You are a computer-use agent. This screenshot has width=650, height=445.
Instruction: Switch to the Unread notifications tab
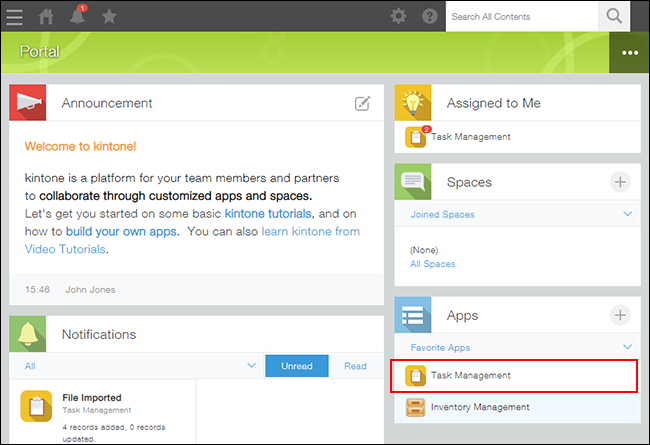coord(297,367)
